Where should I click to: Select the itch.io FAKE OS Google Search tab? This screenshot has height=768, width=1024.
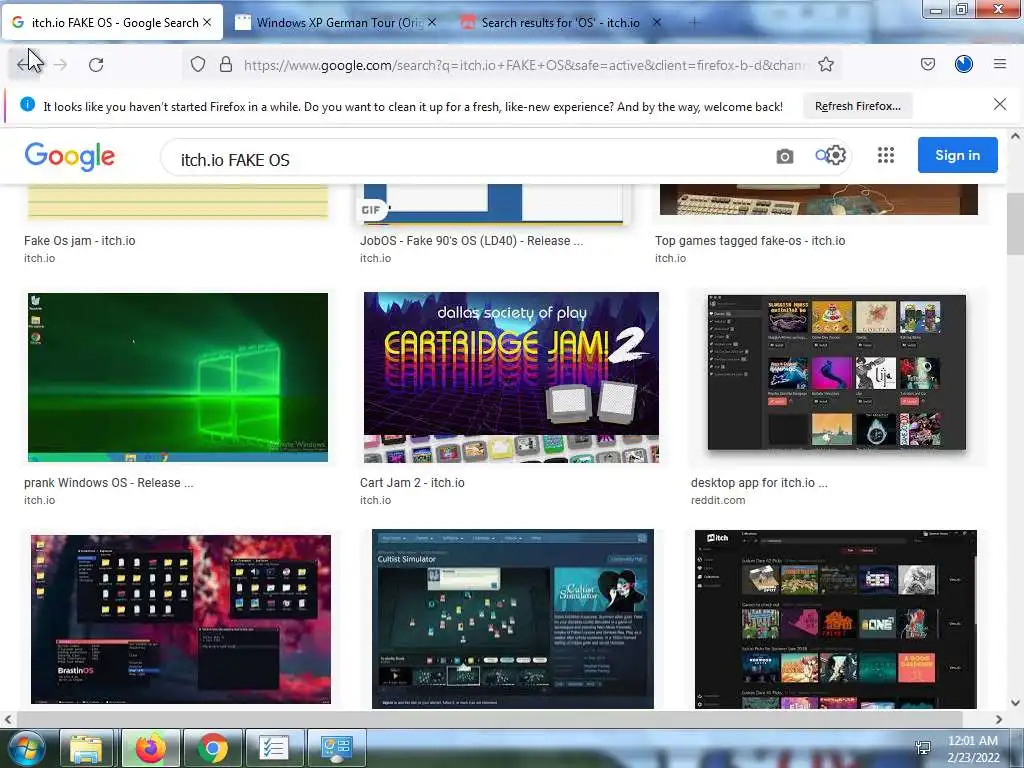coord(112,23)
